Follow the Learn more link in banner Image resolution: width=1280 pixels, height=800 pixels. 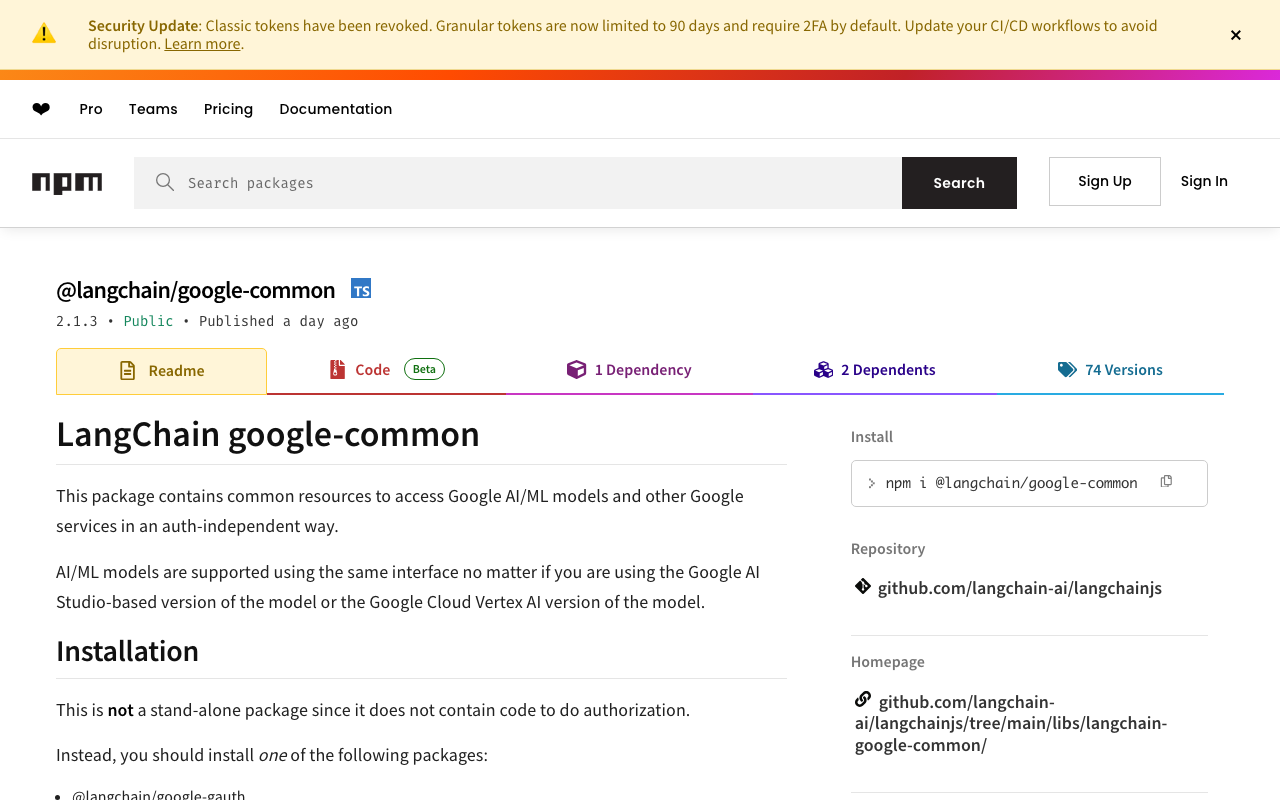[202, 44]
